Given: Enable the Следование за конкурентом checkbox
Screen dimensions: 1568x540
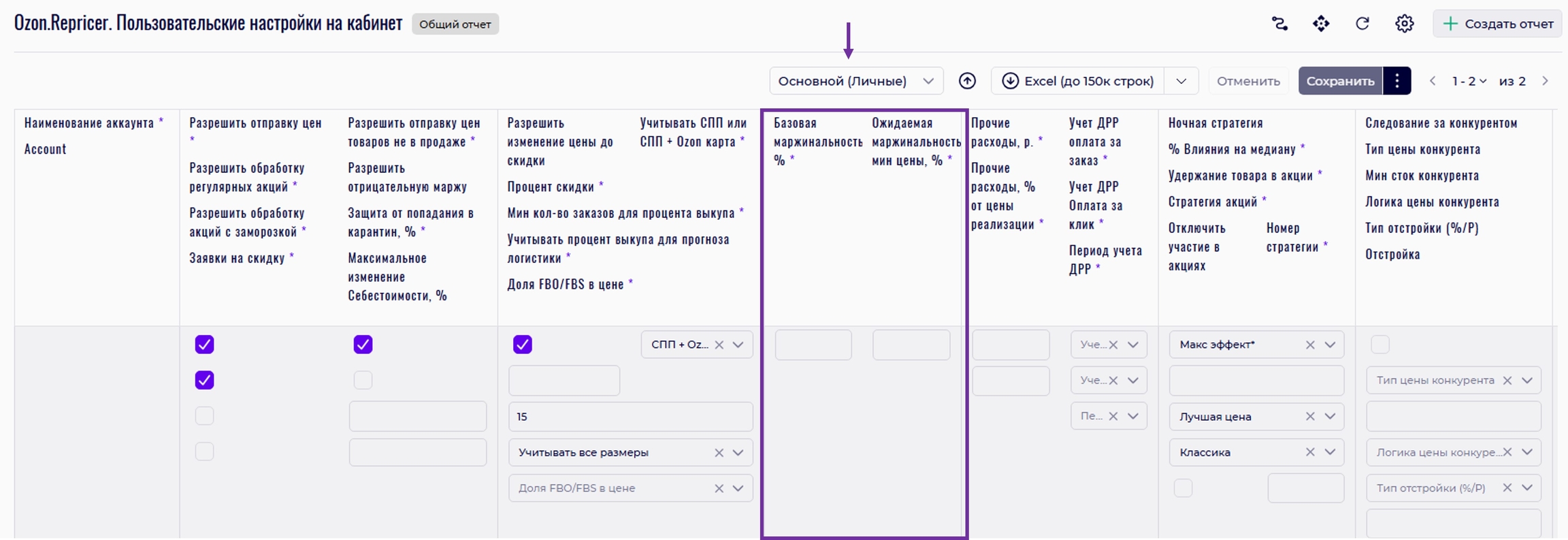Looking at the screenshot, I should tap(1380, 345).
